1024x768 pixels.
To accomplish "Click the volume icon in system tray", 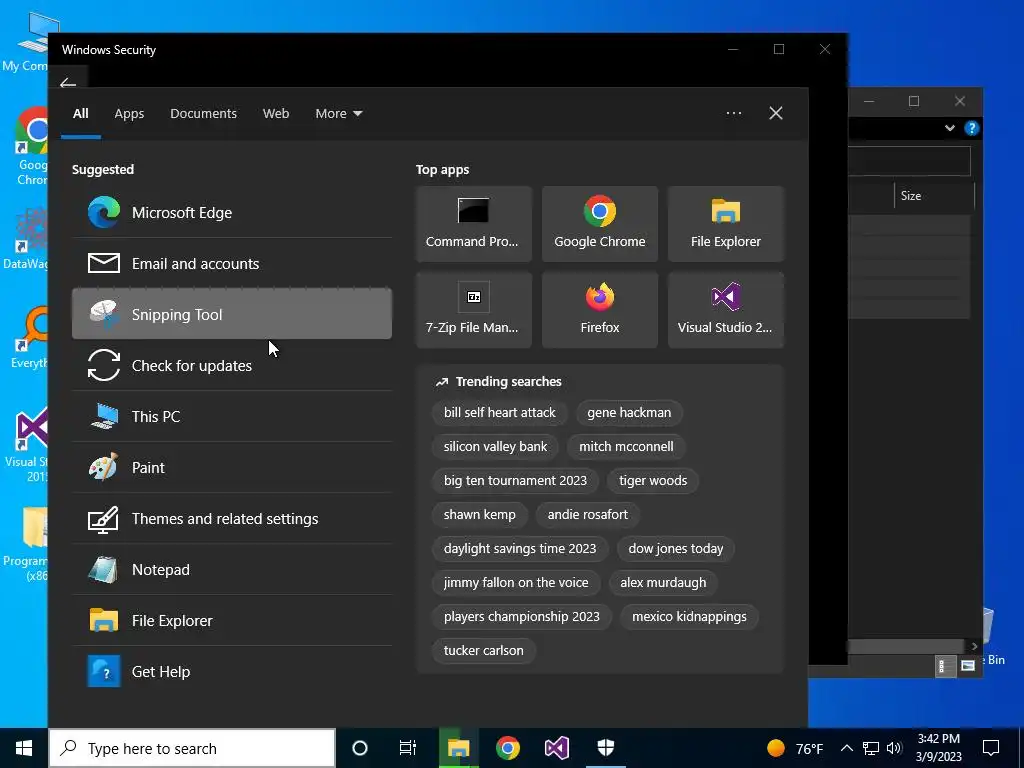I will (894, 748).
